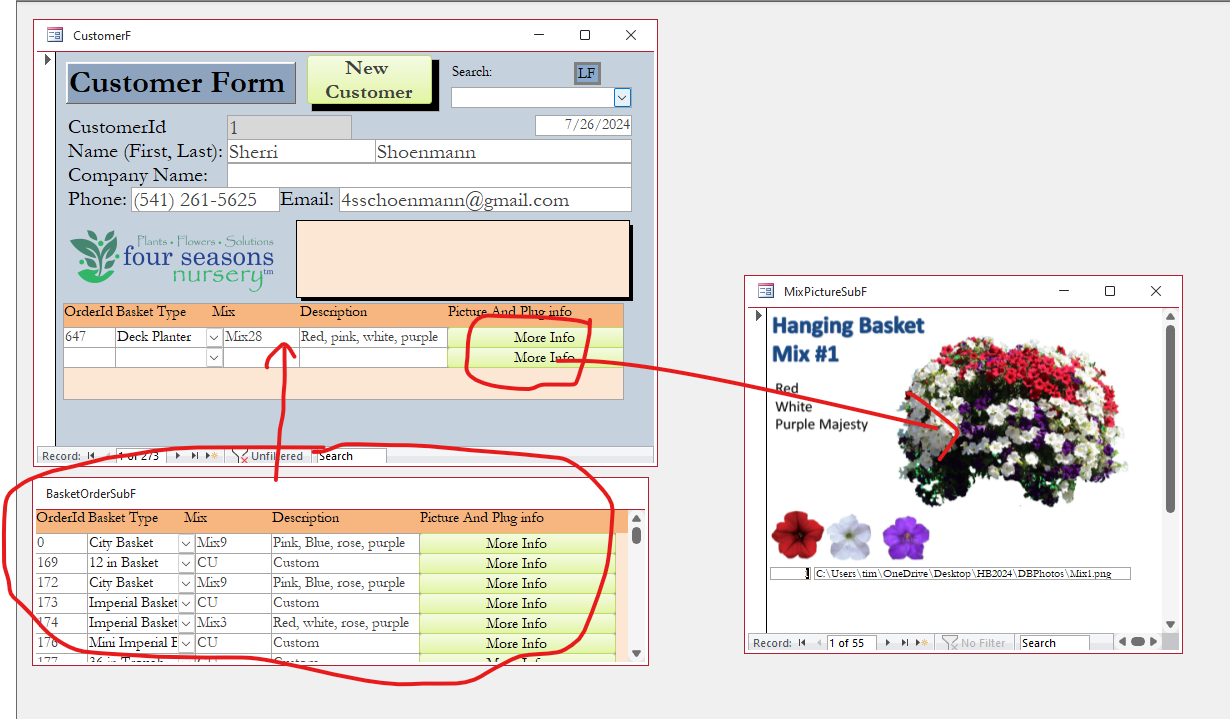The height and width of the screenshot is (719, 1230).
Task: Open Mix dropdown for the City Basket row
Action: pos(186,542)
